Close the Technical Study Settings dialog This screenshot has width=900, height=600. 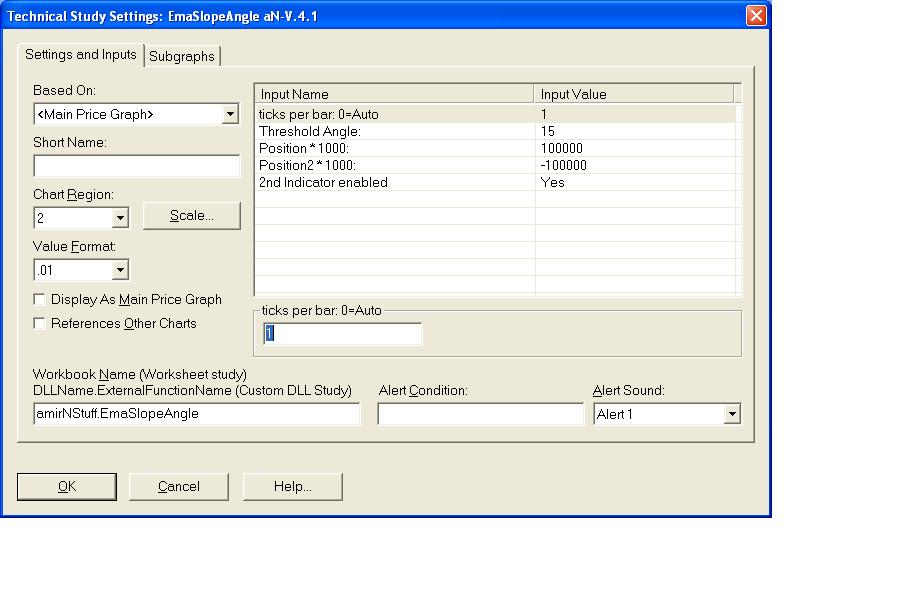click(756, 16)
